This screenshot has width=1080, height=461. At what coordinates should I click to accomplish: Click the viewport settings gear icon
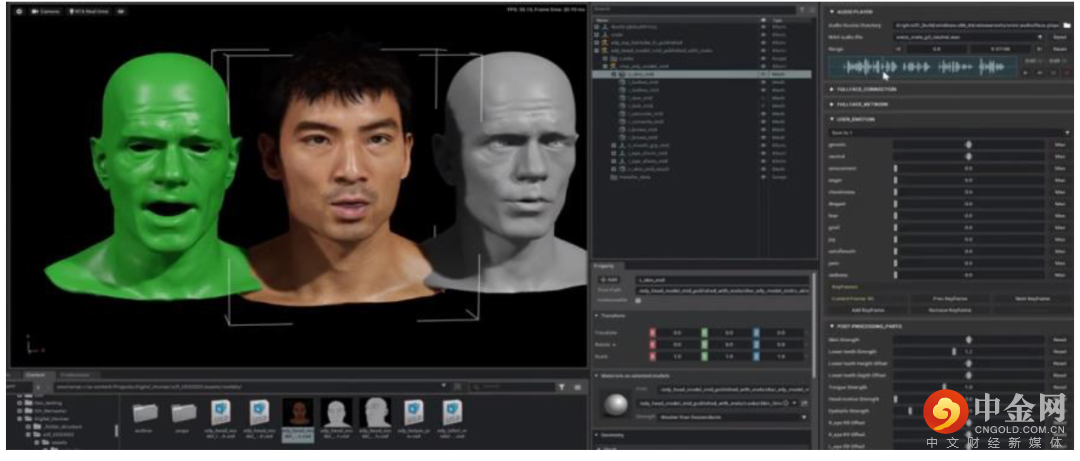(19, 11)
